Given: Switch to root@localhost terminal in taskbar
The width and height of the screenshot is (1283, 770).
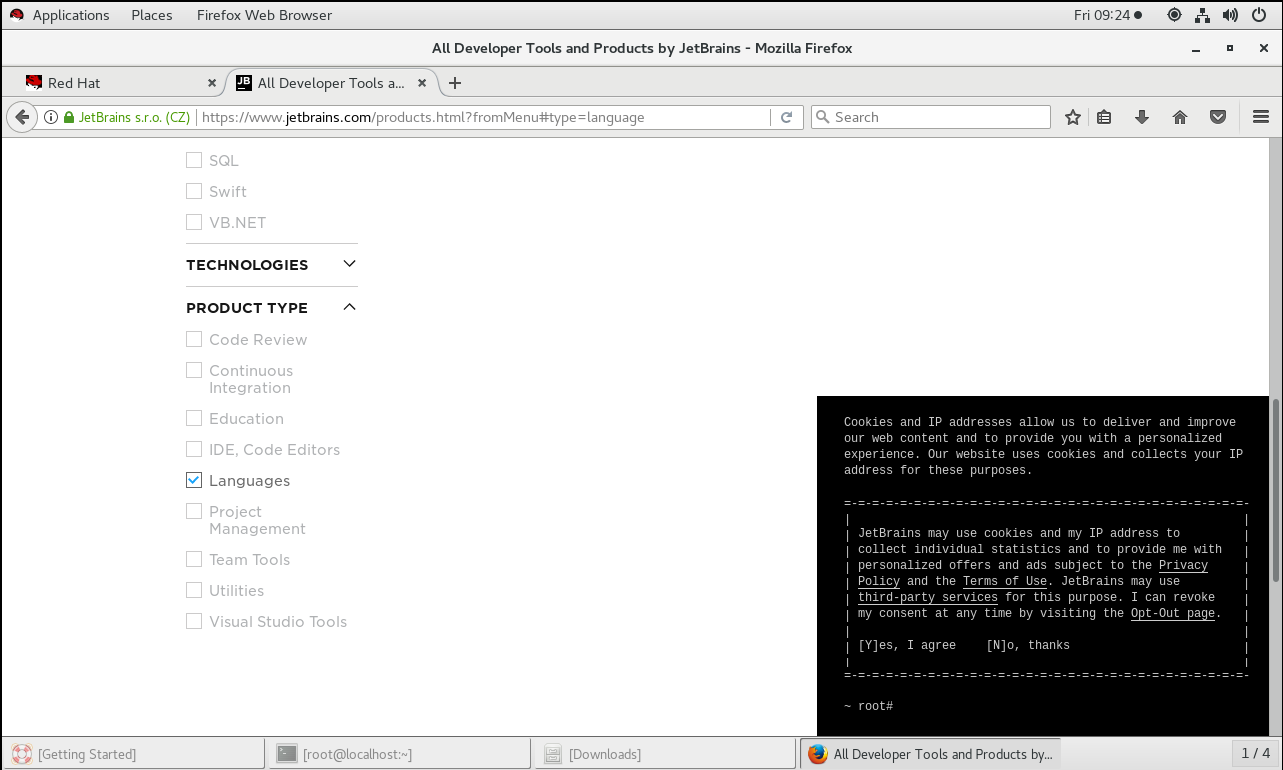Looking at the screenshot, I should [x=399, y=754].
